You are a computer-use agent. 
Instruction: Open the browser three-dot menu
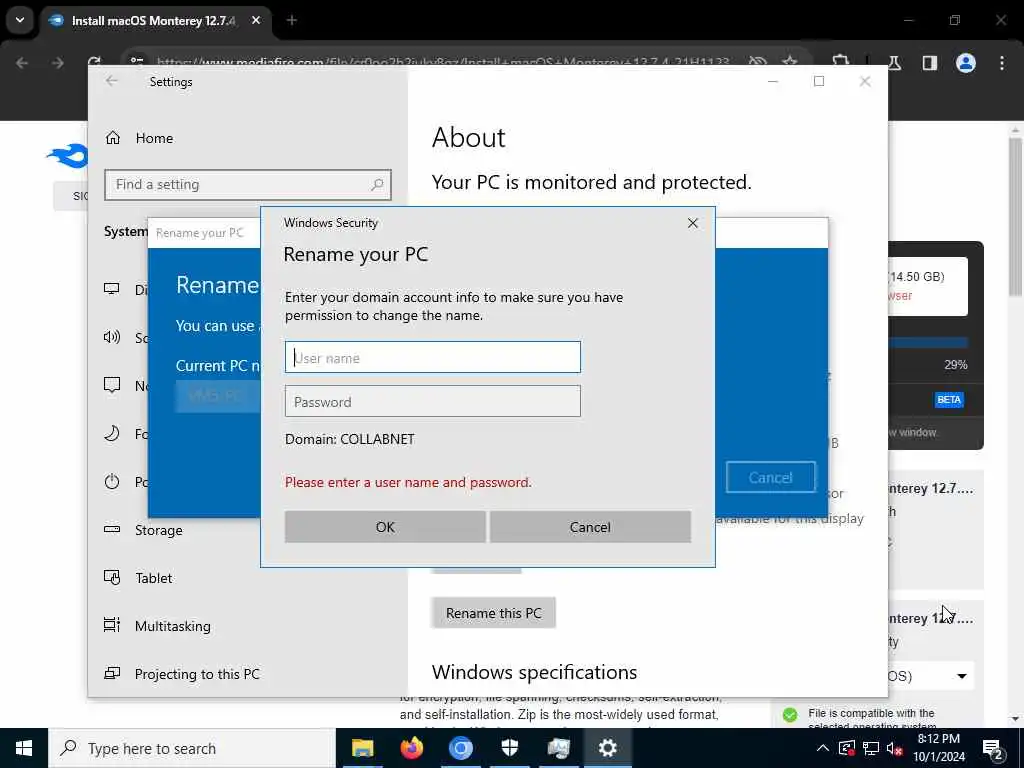1002,63
